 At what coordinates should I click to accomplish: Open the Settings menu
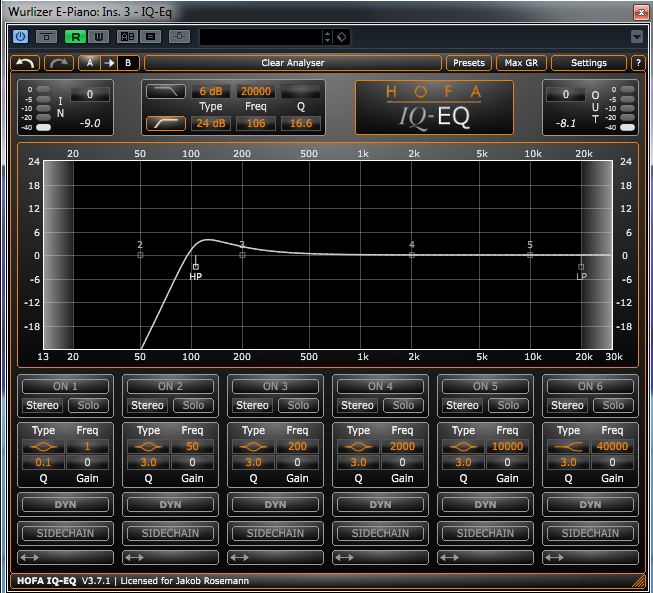click(x=589, y=63)
